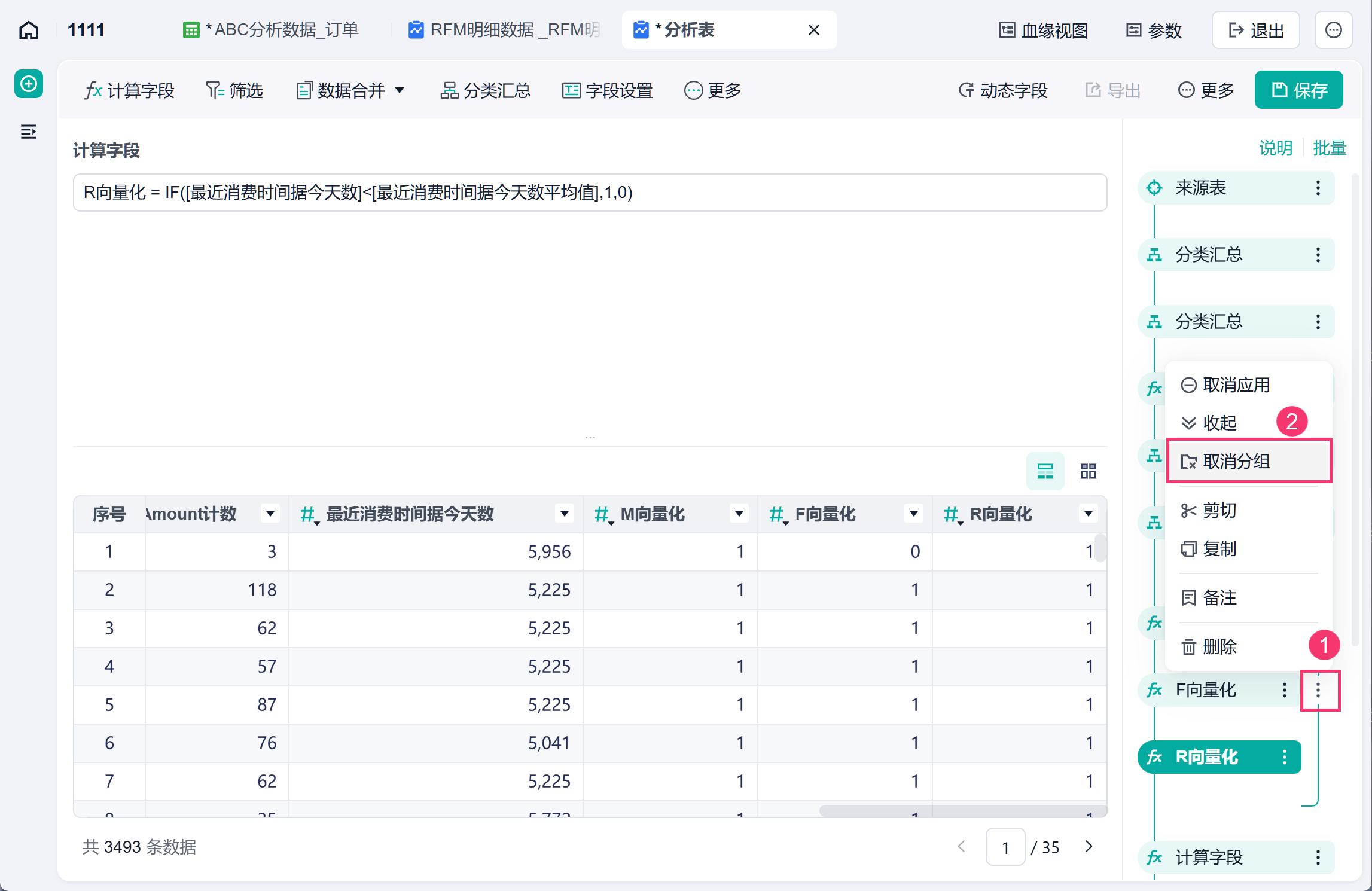
Task: Click the home icon in top bar
Action: click(x=29, y=30)
